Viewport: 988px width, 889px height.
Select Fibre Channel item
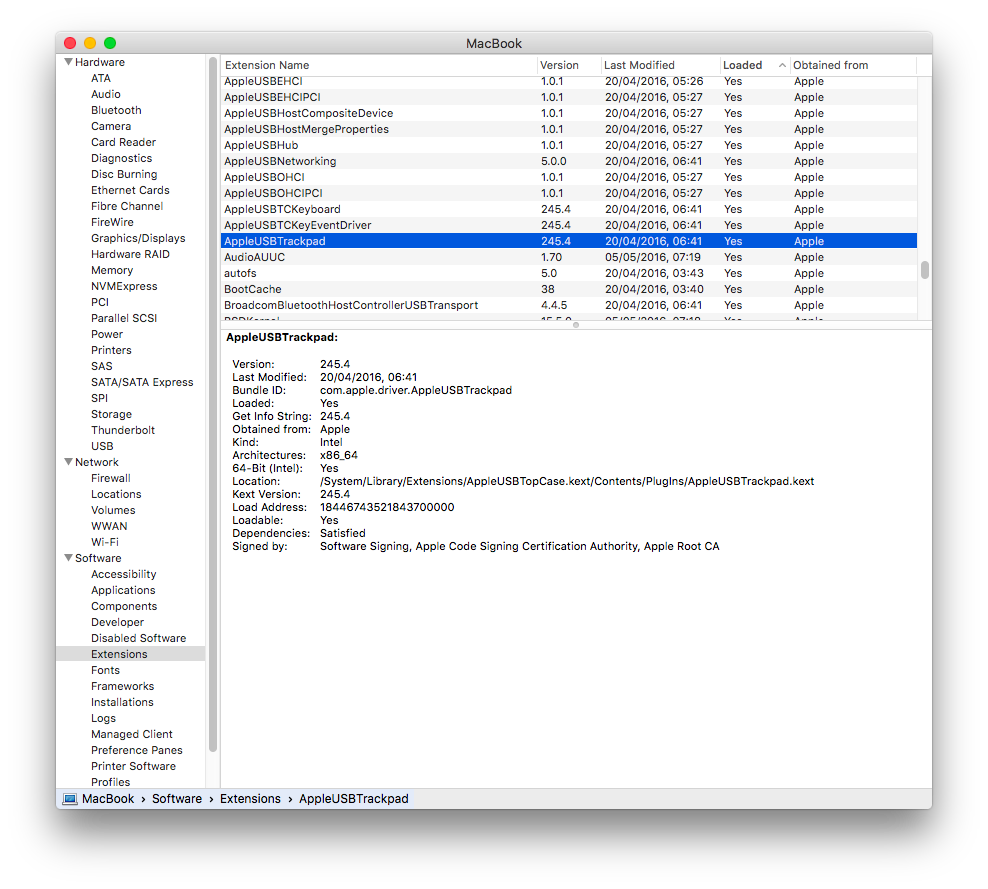[x=127, y=206]
